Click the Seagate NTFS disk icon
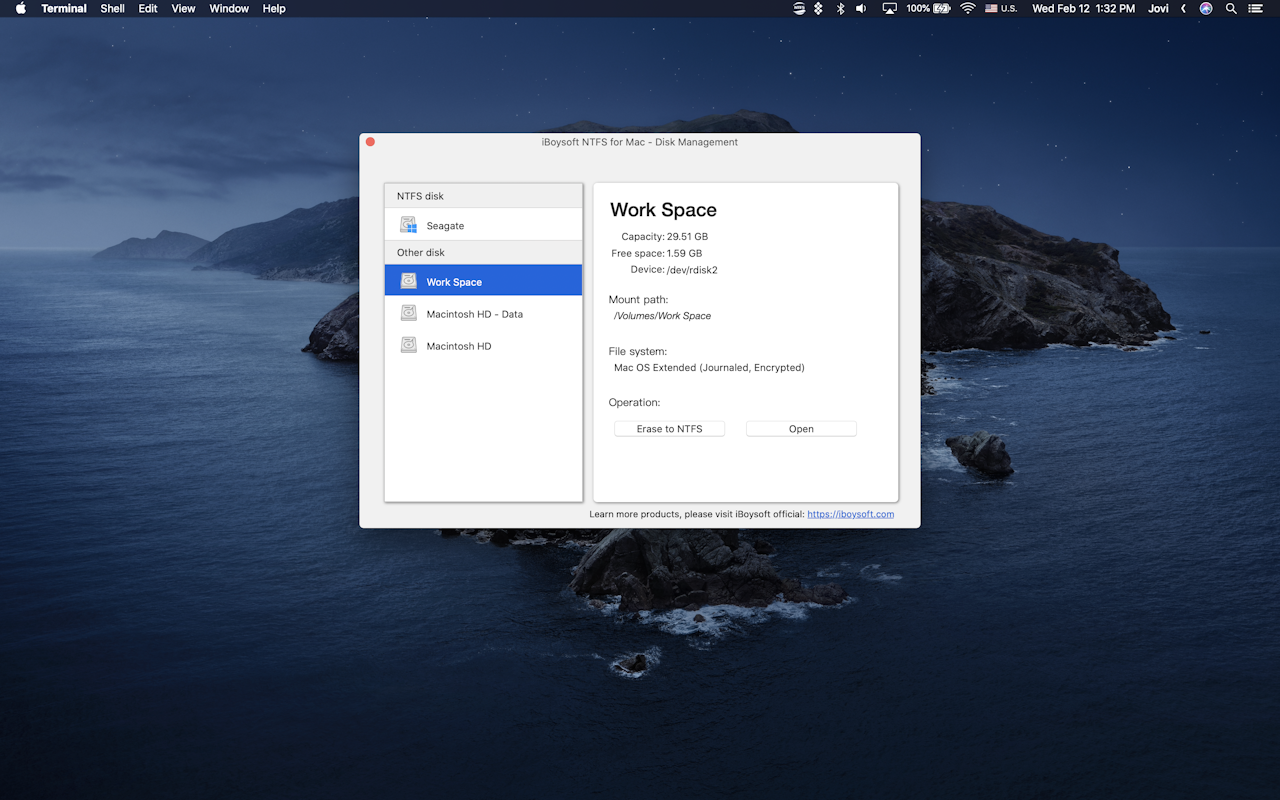This screenshot has height=800, width=1280. (407, 224)
